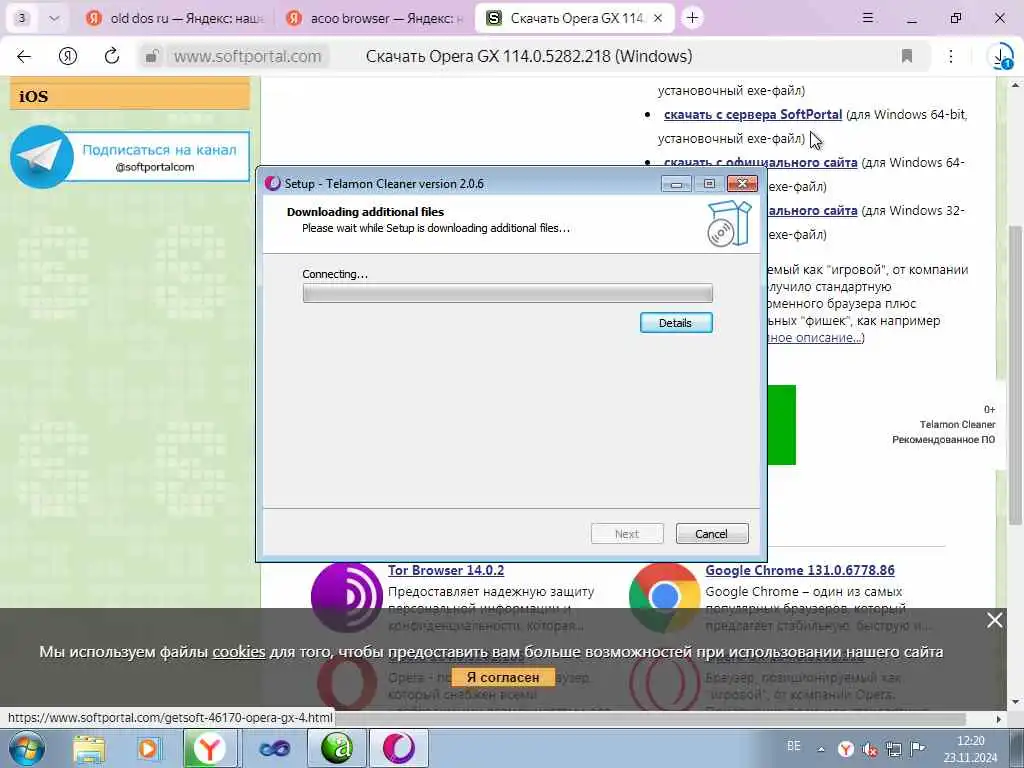Open the Action Center flag icon
Screen dimensions: 1024x768
point(918,748)
